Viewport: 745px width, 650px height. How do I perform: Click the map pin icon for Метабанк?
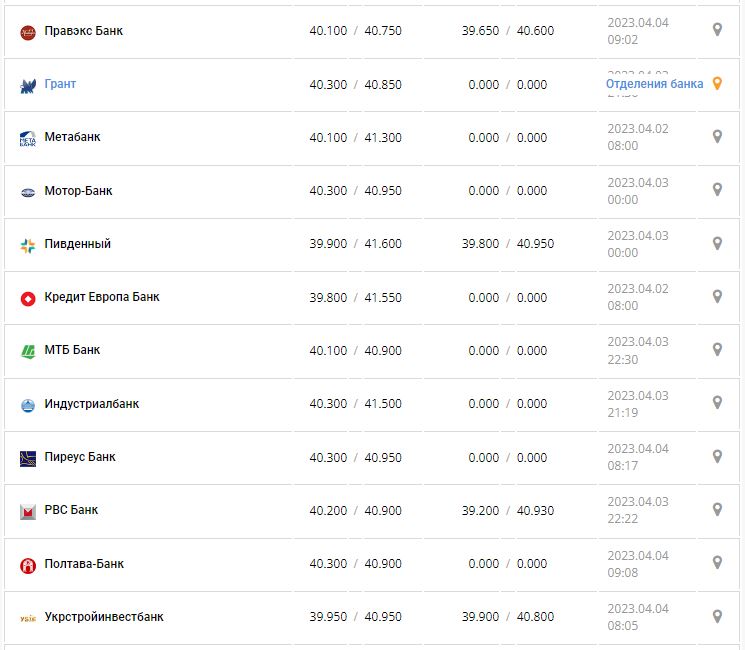(x=717, y=137)
